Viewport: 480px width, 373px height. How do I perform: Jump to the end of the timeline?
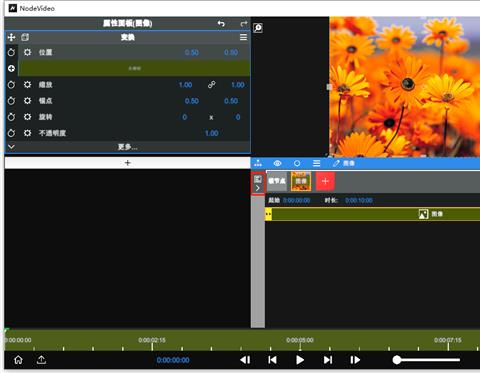(x=328, y=360)
